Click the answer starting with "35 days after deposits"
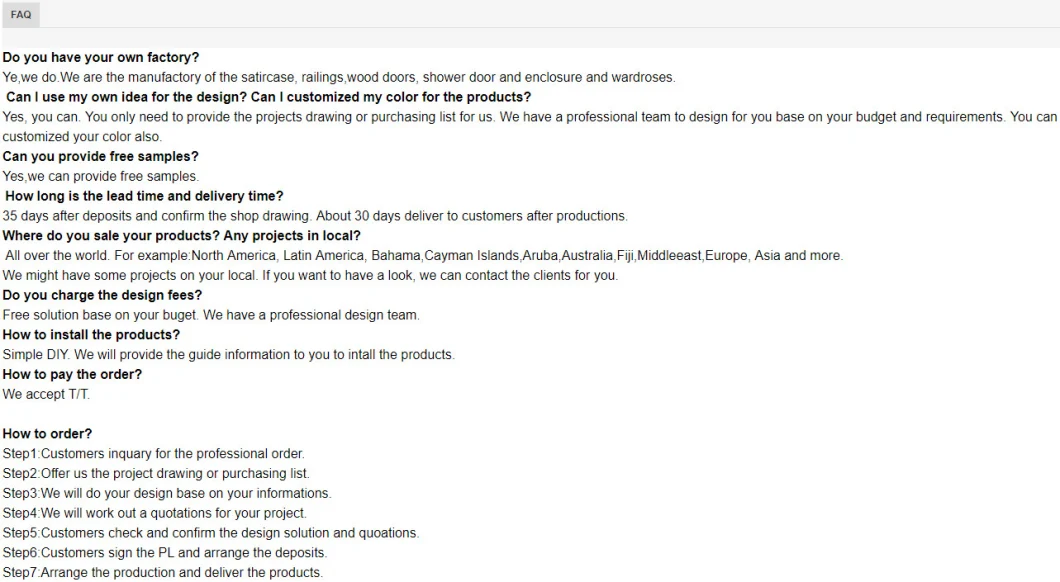 [315, 216]
